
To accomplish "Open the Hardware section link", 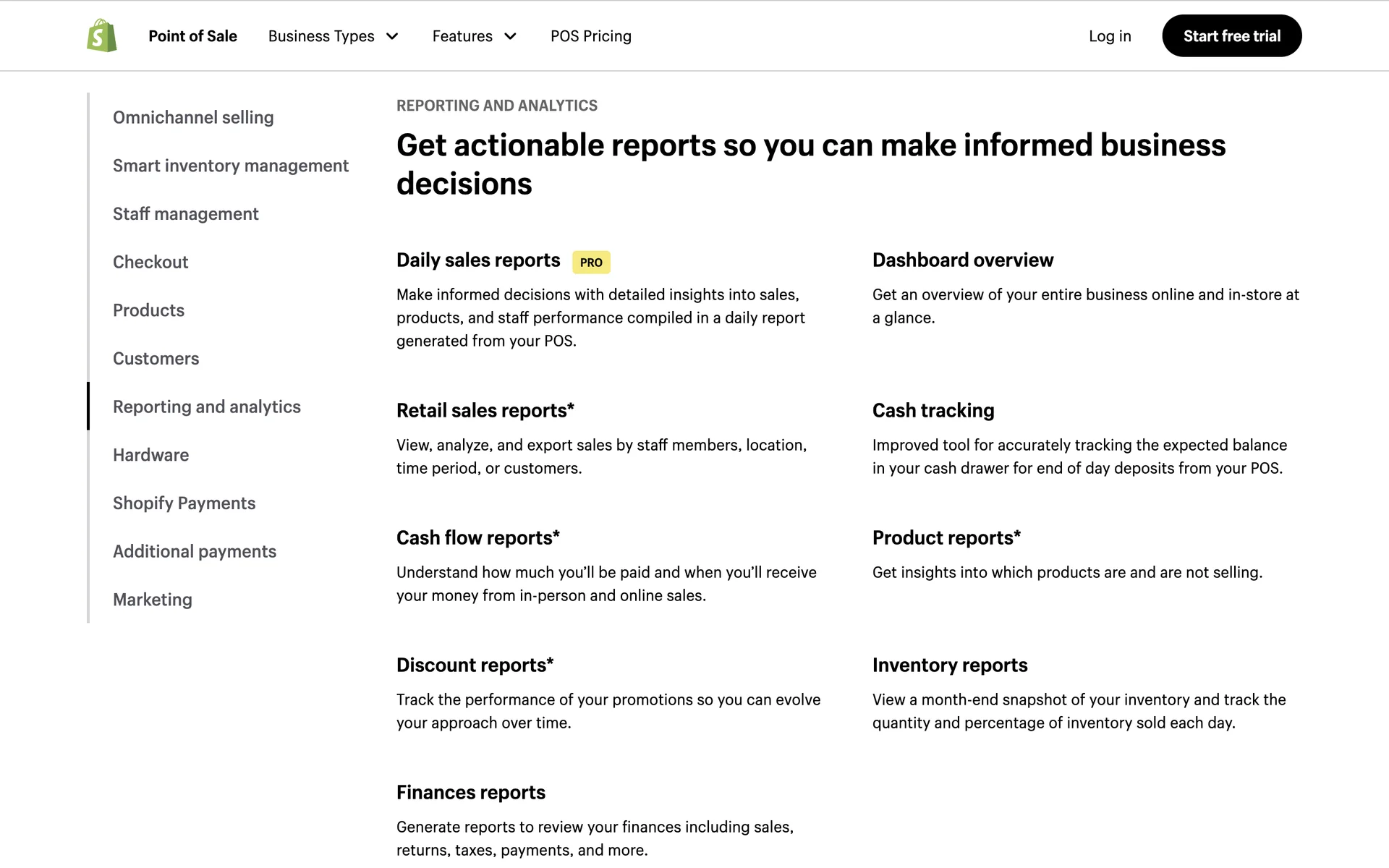I will click(x=150, y=455).
